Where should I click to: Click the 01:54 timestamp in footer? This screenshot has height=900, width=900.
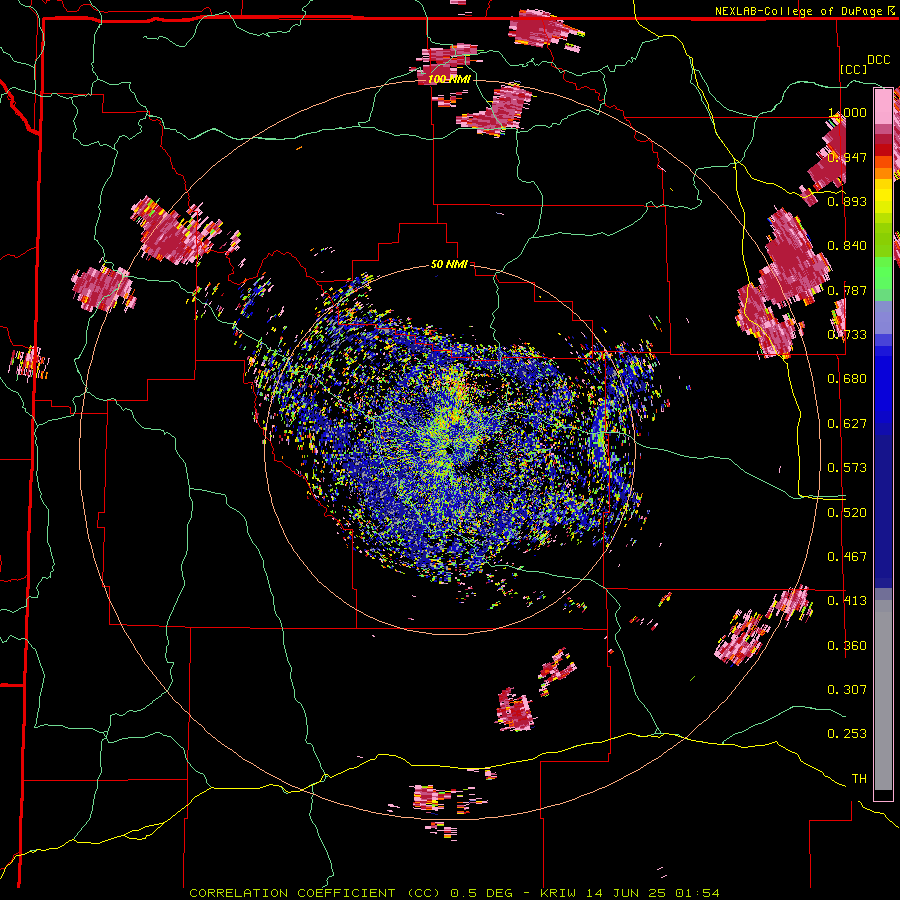697,893
